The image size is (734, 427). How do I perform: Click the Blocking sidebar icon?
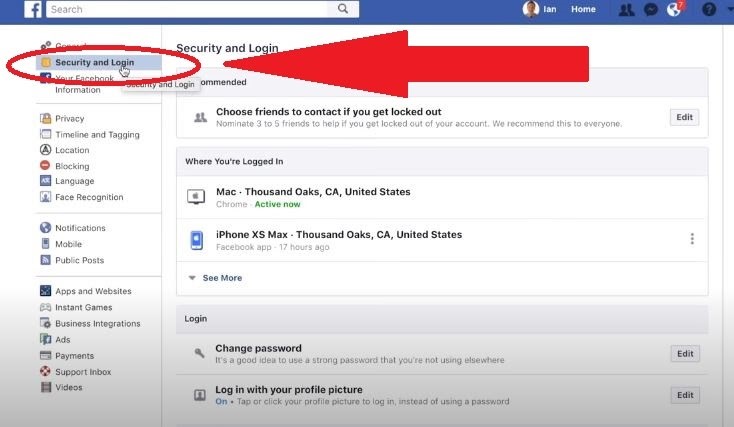pos(45,165)
